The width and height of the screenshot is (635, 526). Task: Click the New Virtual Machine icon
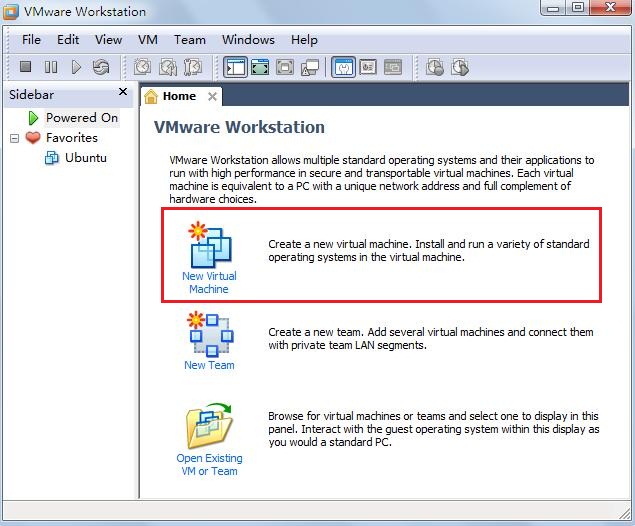(210, 245)
